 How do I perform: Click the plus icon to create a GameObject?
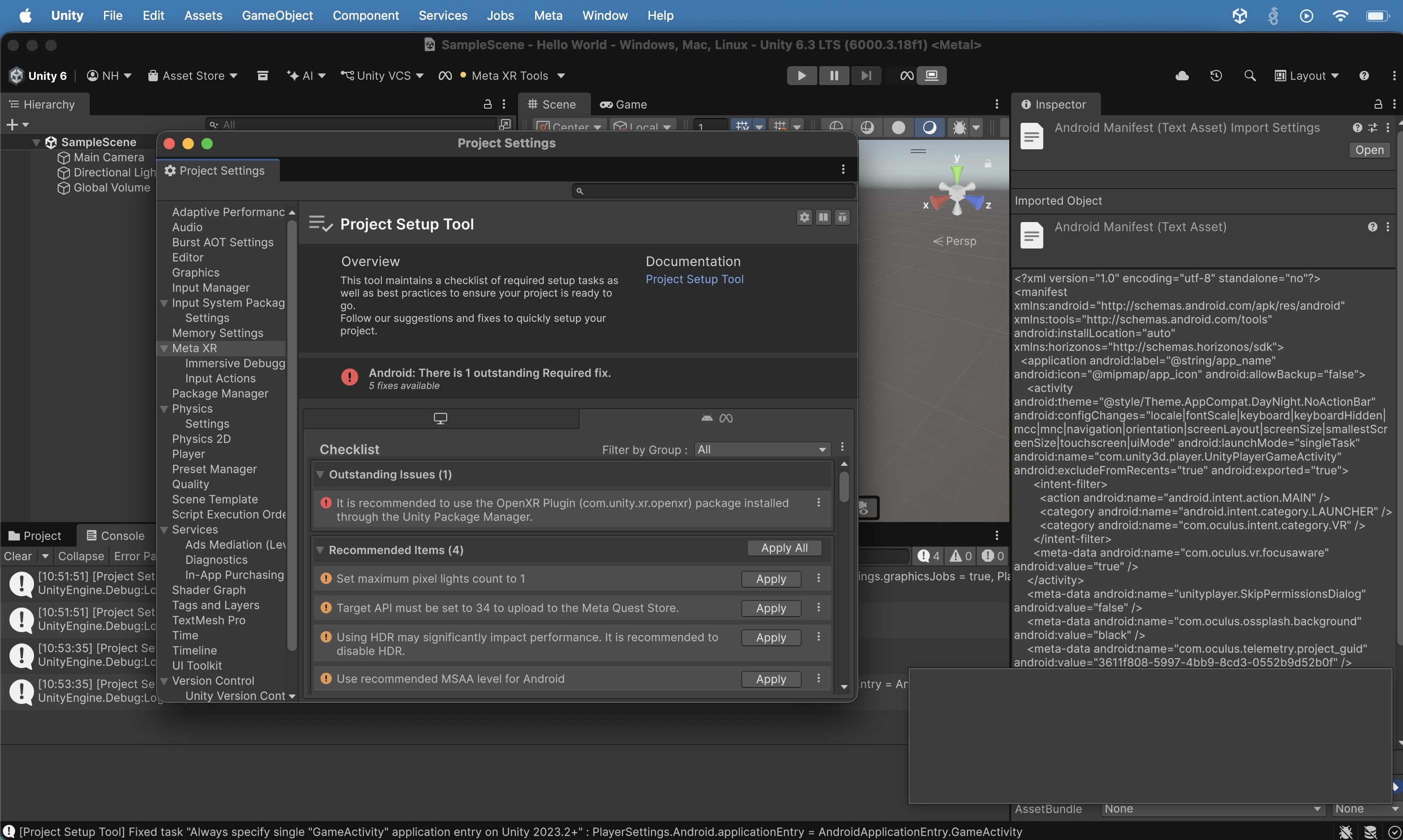[12, 125]
